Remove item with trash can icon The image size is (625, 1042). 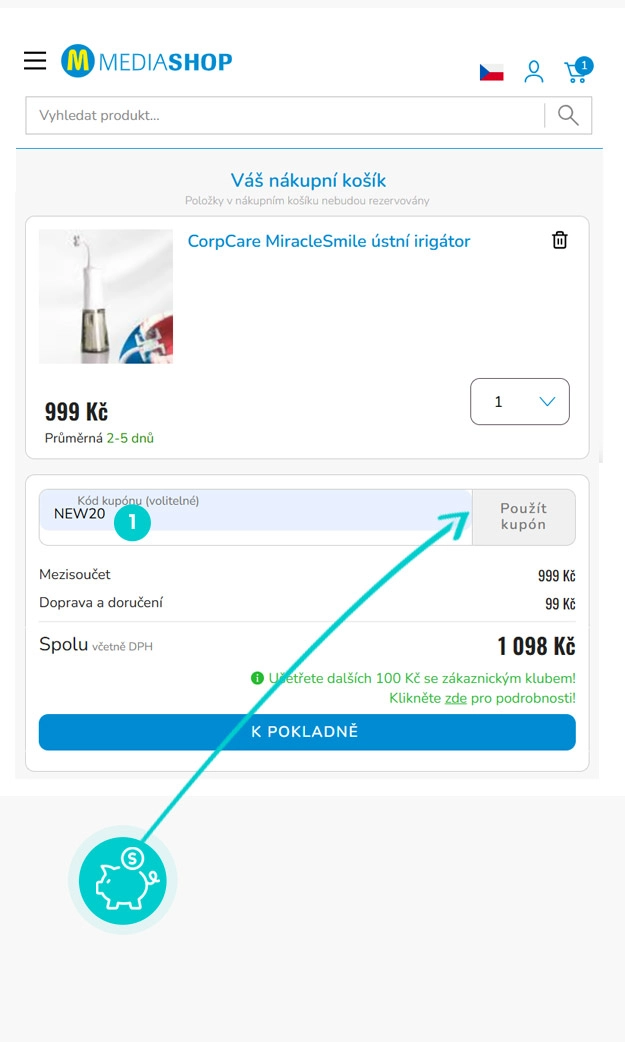tap(560, 240)
